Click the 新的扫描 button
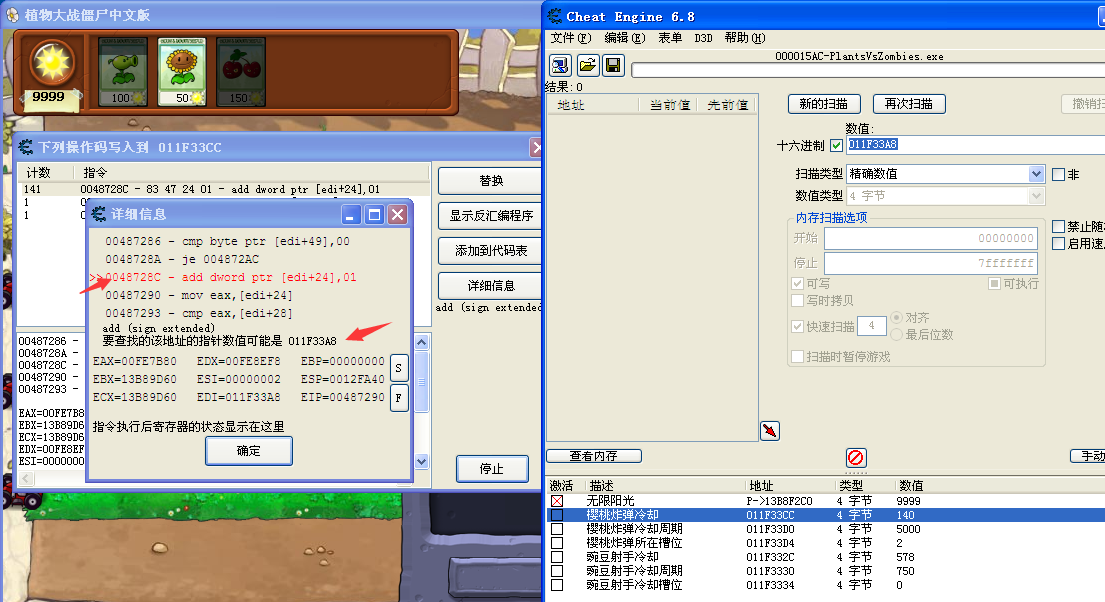1105x602 pixels. click(824, 104)
